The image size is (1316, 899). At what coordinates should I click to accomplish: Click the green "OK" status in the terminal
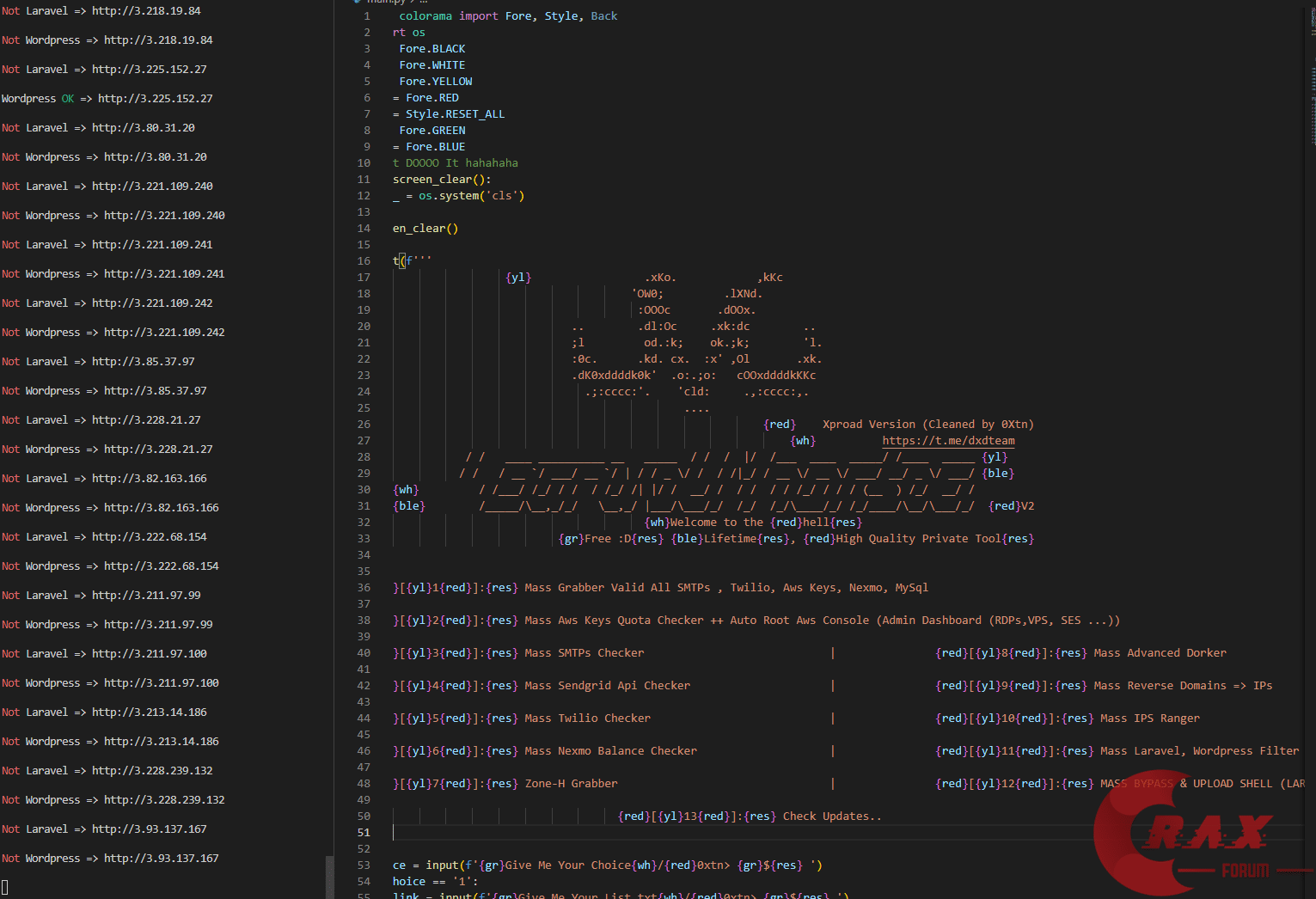coord(68,99)
